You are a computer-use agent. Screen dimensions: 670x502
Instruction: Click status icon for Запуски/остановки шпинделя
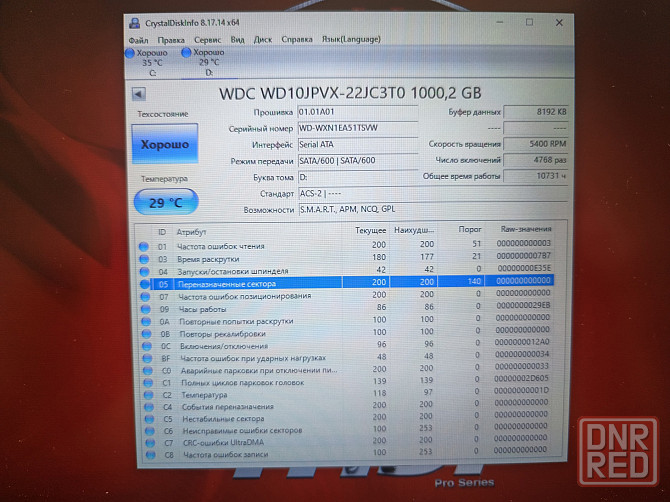point(144,272)
